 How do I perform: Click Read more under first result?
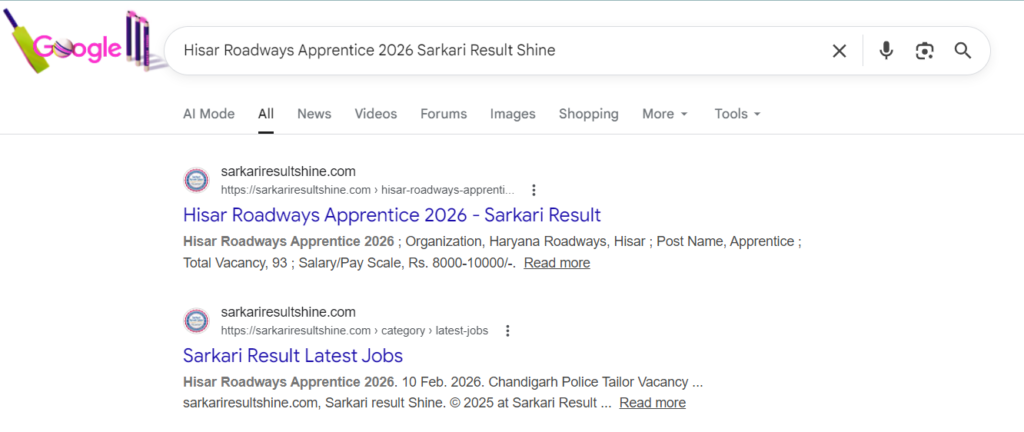click(x=556, y=263)
